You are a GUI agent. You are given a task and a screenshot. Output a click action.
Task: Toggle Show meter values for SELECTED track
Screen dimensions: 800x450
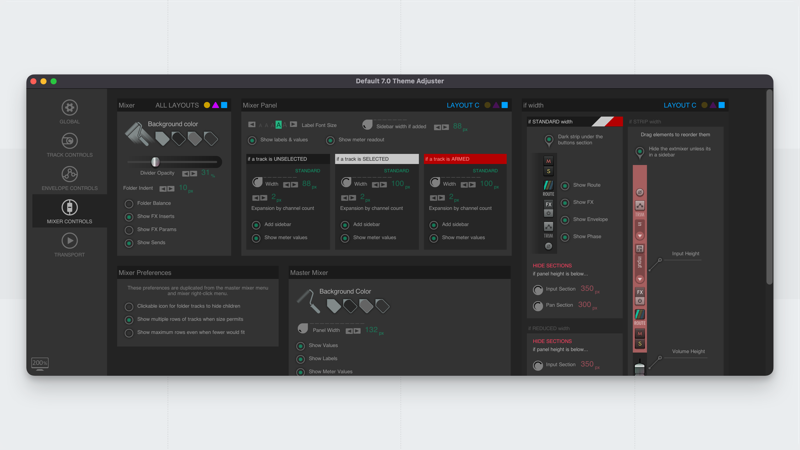click(345, 238)
